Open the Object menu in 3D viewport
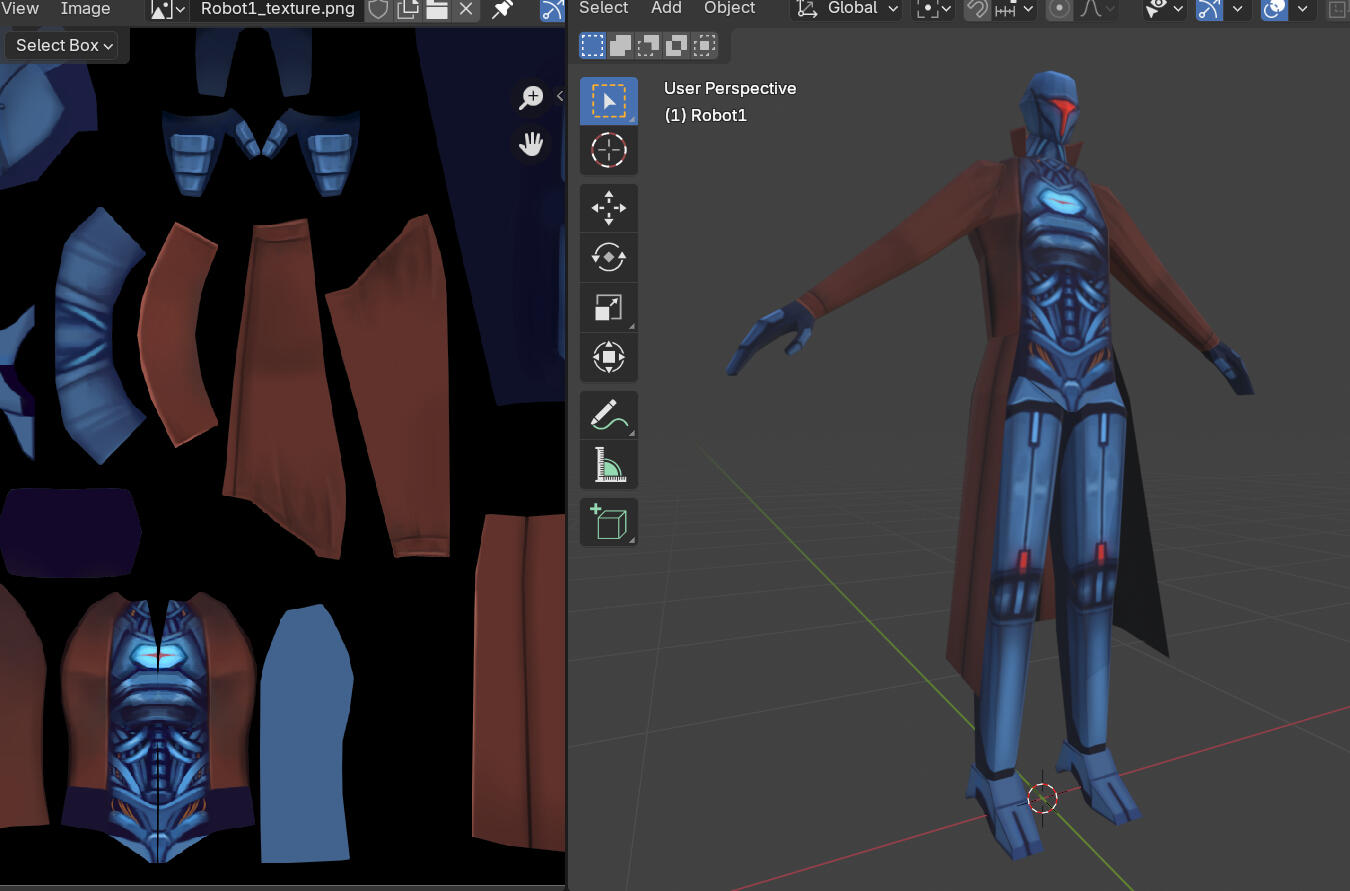Viewport: 1350px width, 891px height. [x=729, y=8]
